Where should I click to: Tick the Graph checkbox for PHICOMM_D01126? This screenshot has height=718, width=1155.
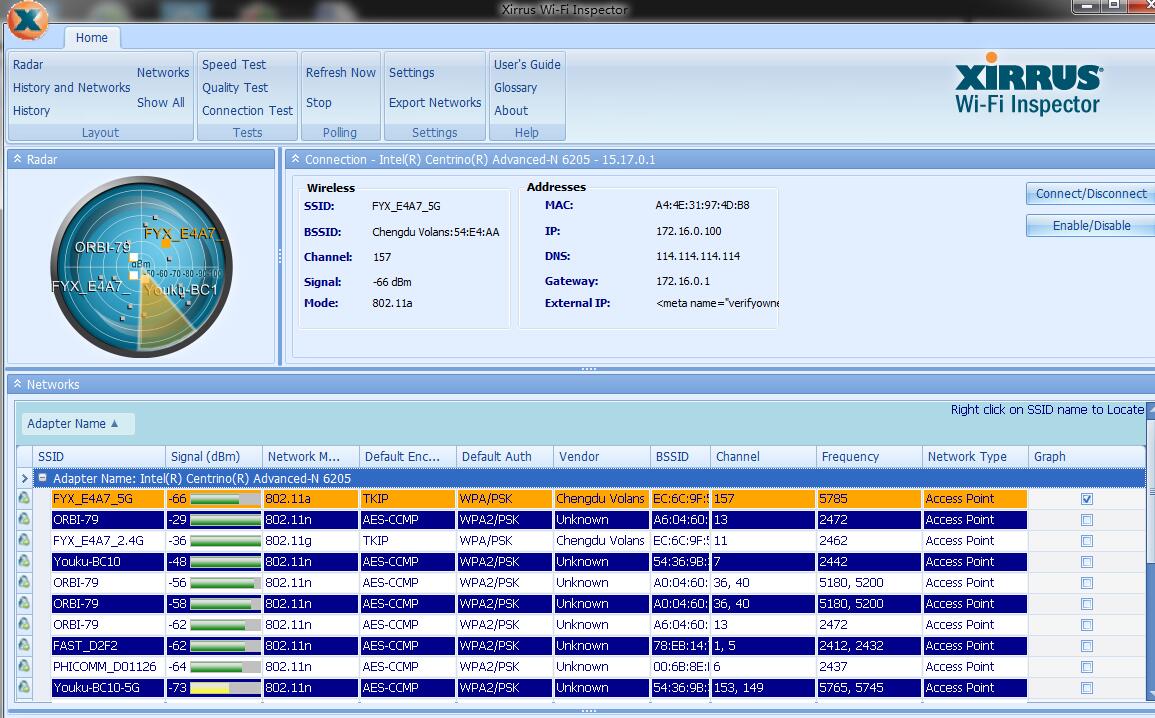coord(1087,667)
